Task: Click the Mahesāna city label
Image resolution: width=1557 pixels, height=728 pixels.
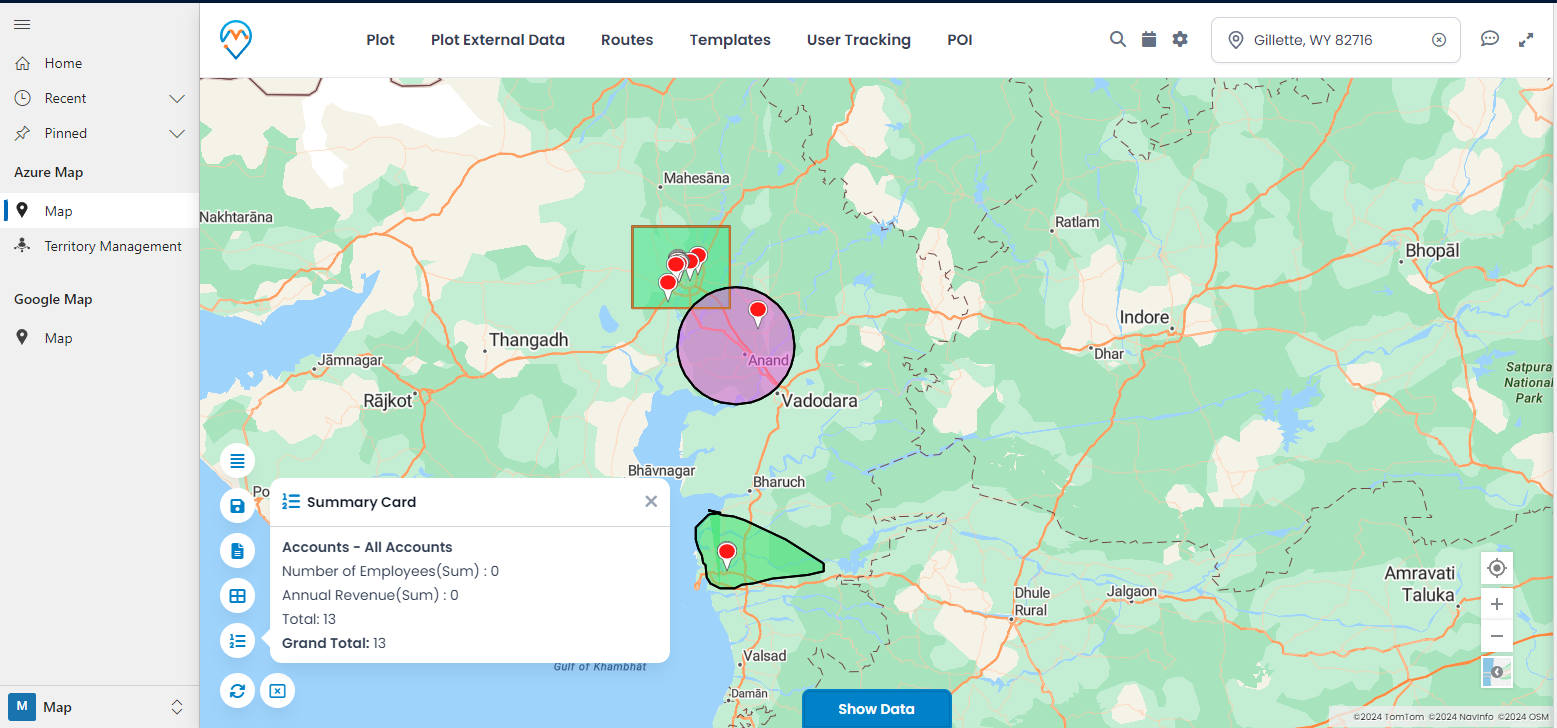Action: (697, 178)
